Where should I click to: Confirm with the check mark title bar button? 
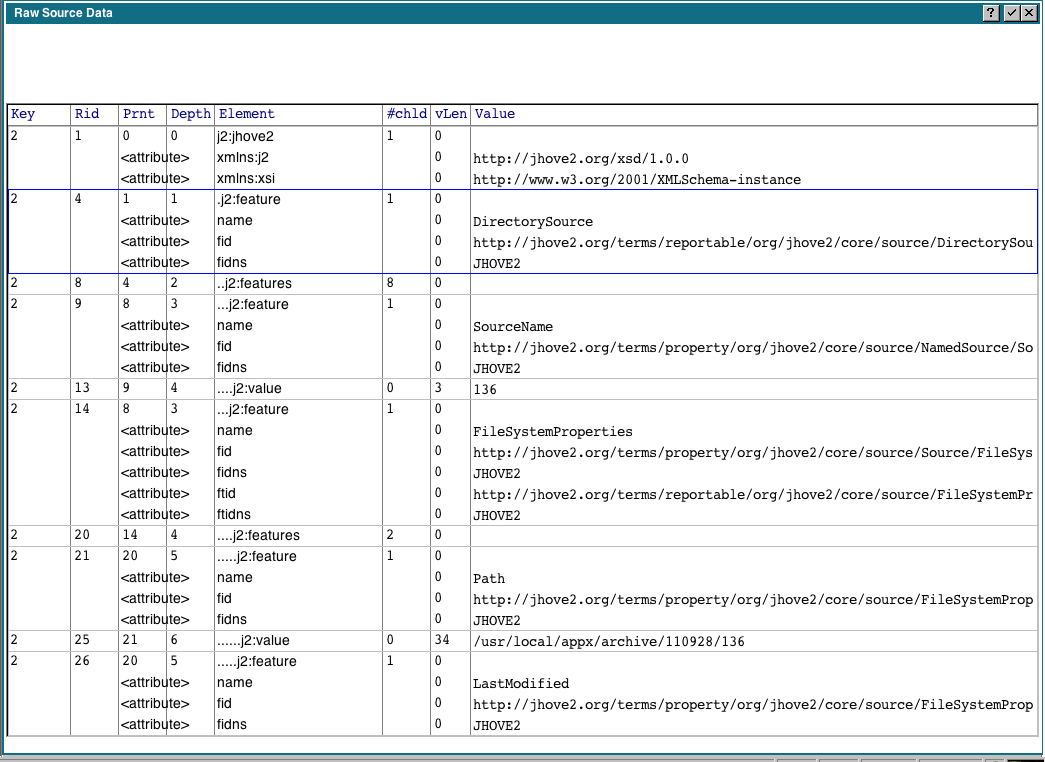pyautogui.click(x=1012, y=13)
